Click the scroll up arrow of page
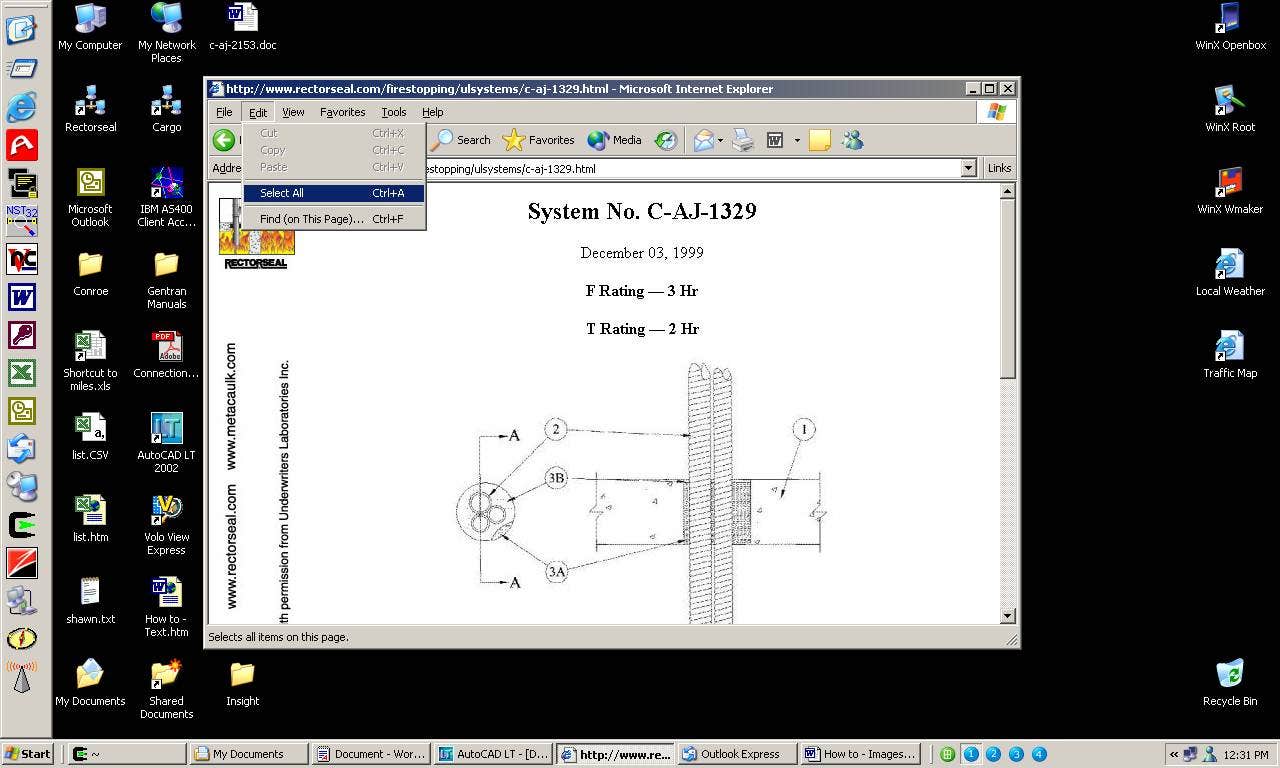 pyautogui.click(x=1008, y=191)
